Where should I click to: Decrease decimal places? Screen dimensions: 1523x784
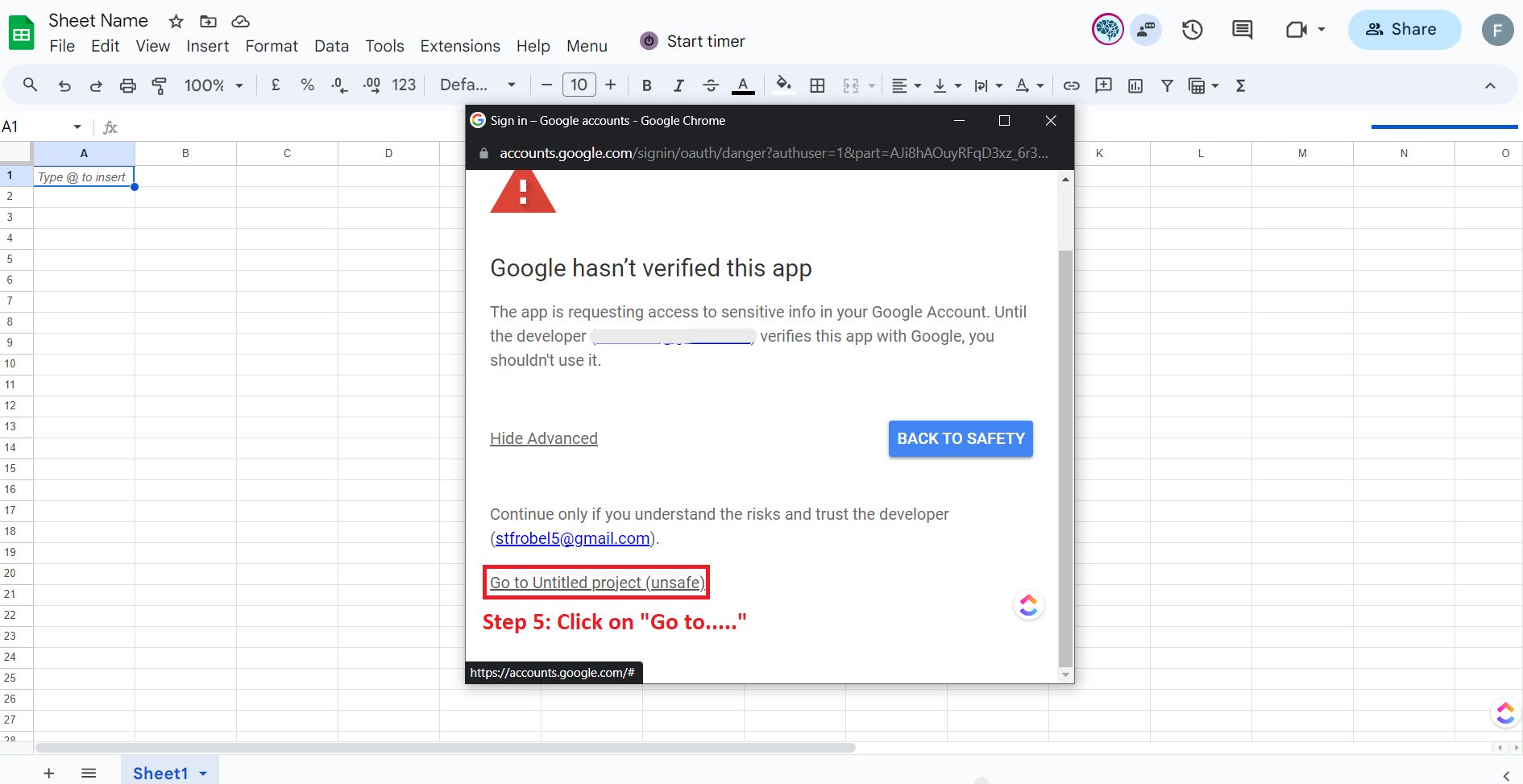pos(339,85)
